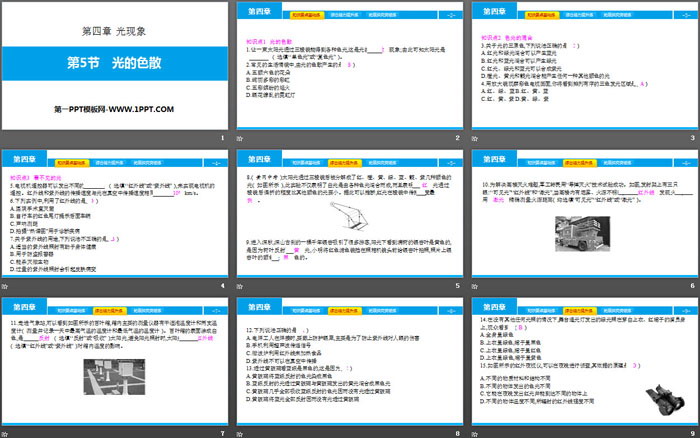700x438 pixels.
Task: Select slide 3 thumbnail about 知识点2
Action: pyautogui.click(x=585, y=66)
